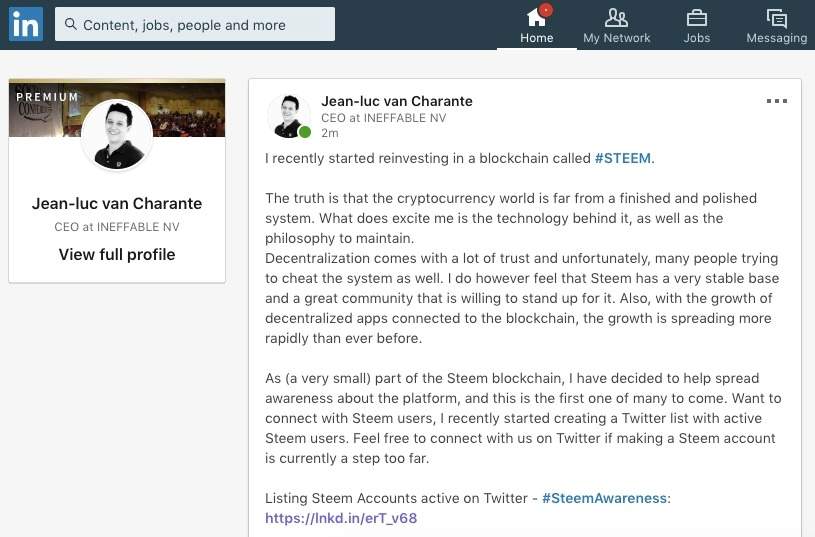Open the post's three-dot options menu
The image size is (815, 537).
(x=777, y=101)
